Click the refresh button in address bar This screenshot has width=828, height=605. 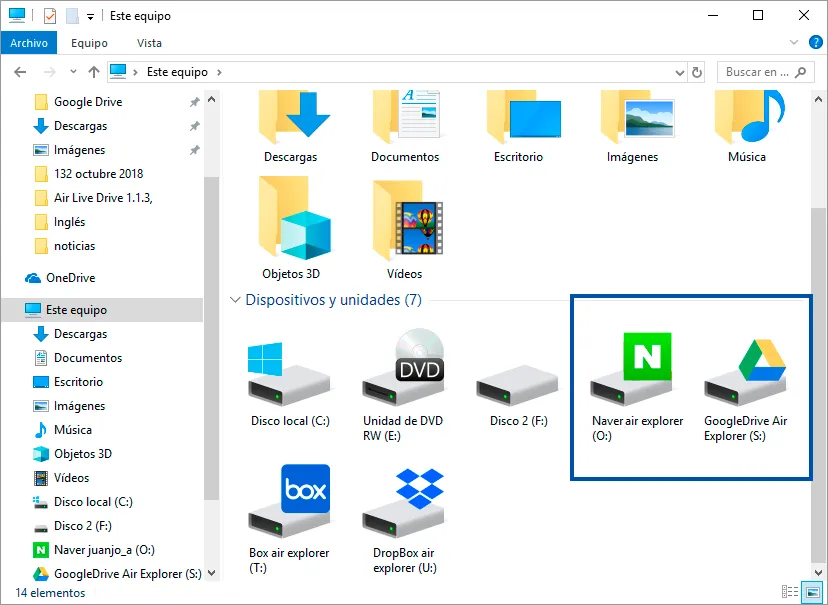coord(697,72)
